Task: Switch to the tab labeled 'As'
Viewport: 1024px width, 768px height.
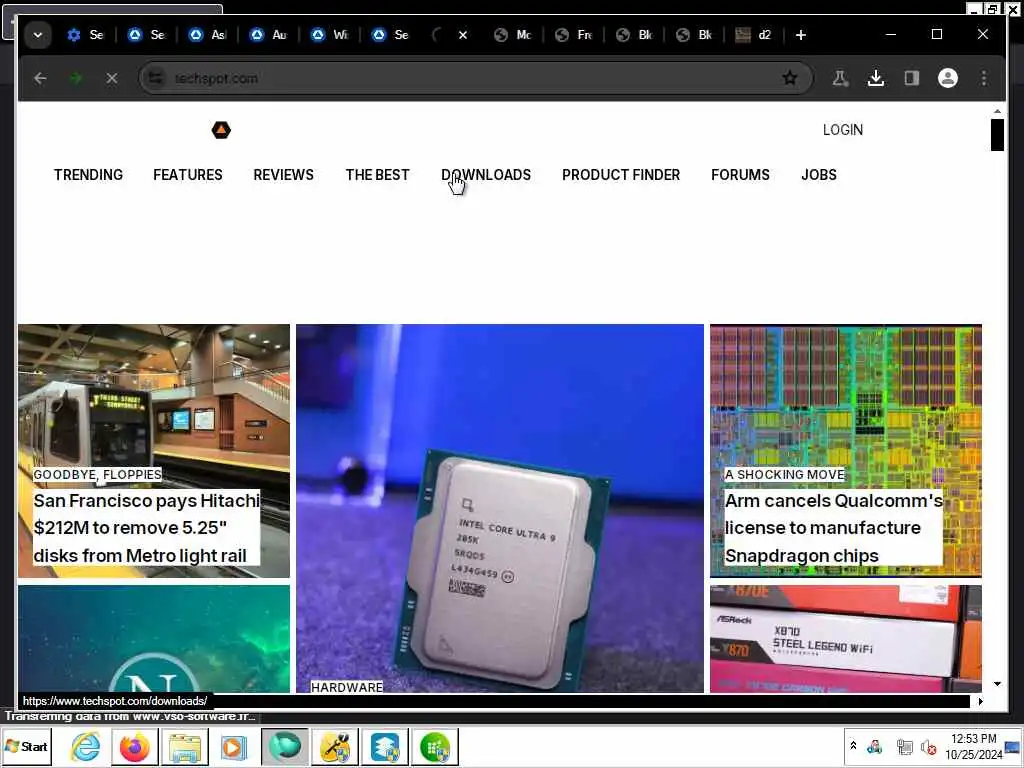Action: tap(207, 35)
